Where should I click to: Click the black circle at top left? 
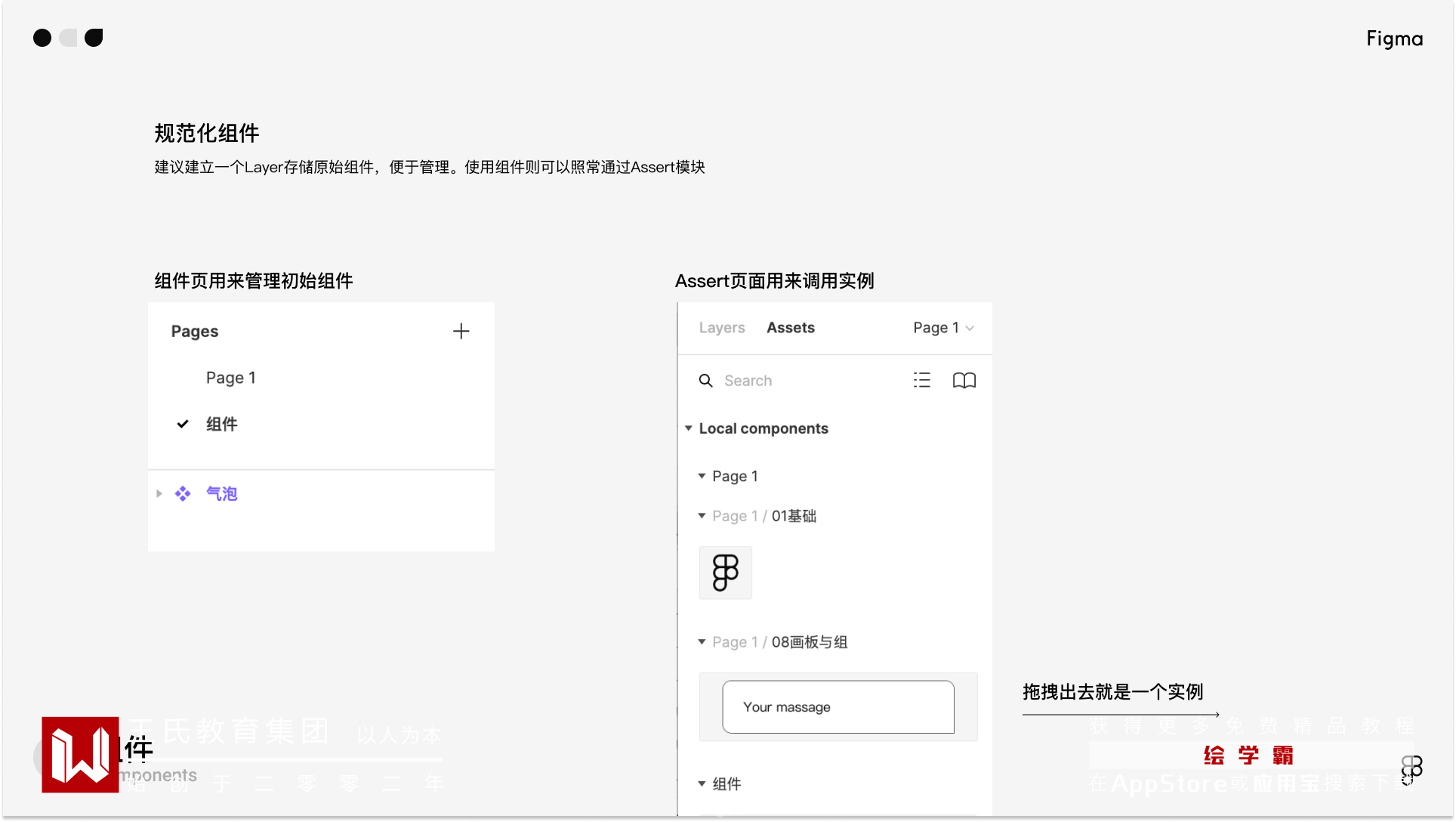42,38
